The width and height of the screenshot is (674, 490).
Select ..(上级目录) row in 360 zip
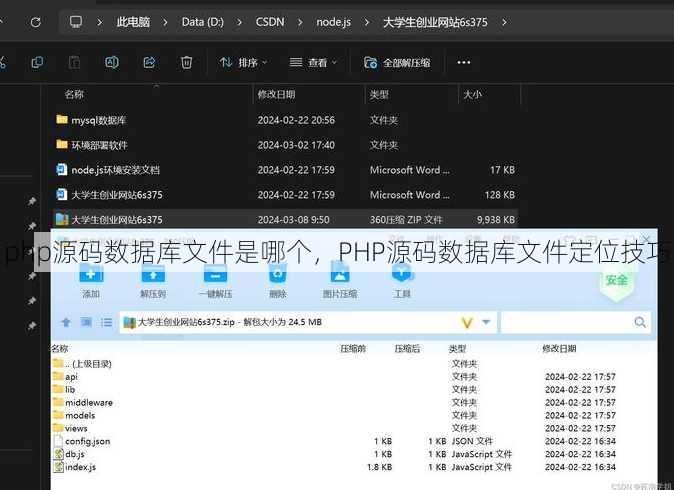coord(354,364)
